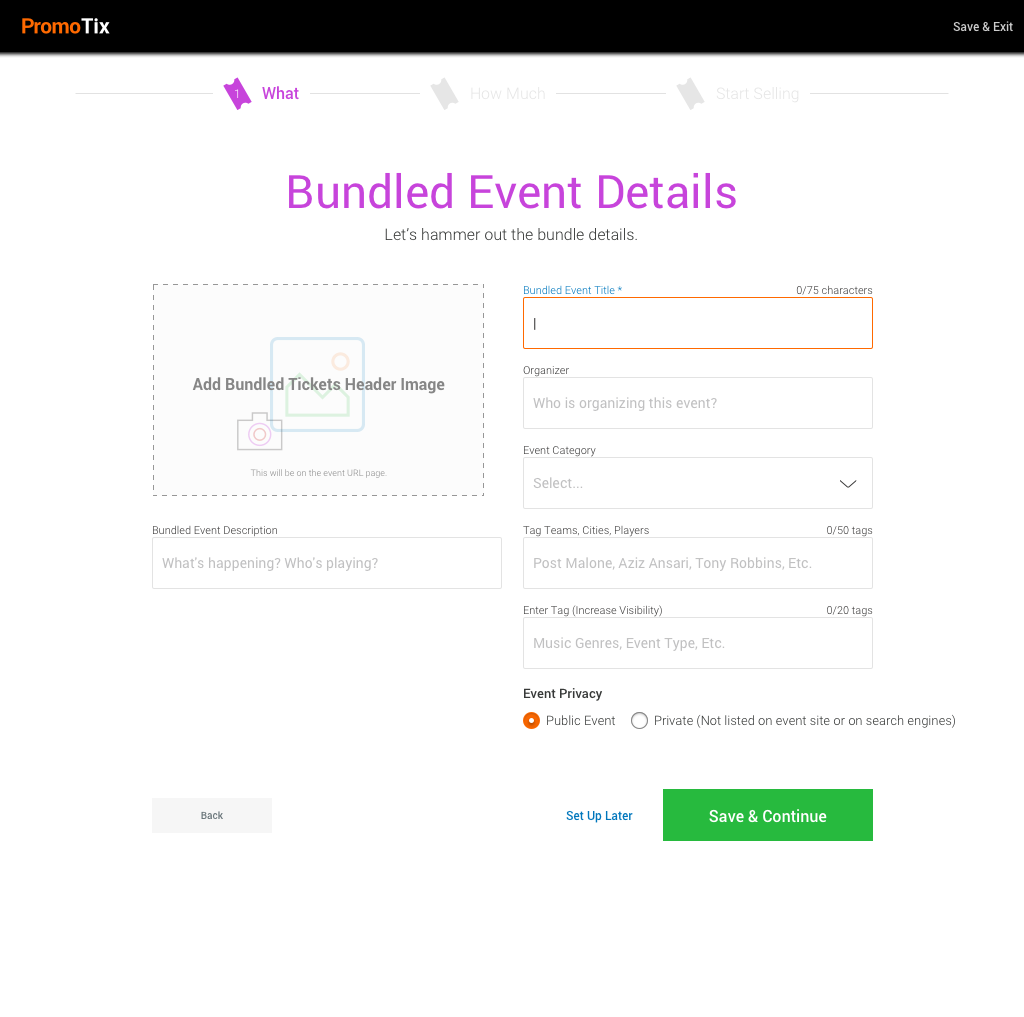Go to the Start Selling step
The width and height of the screenshot is (1024, 1017).
coord(757,93)
